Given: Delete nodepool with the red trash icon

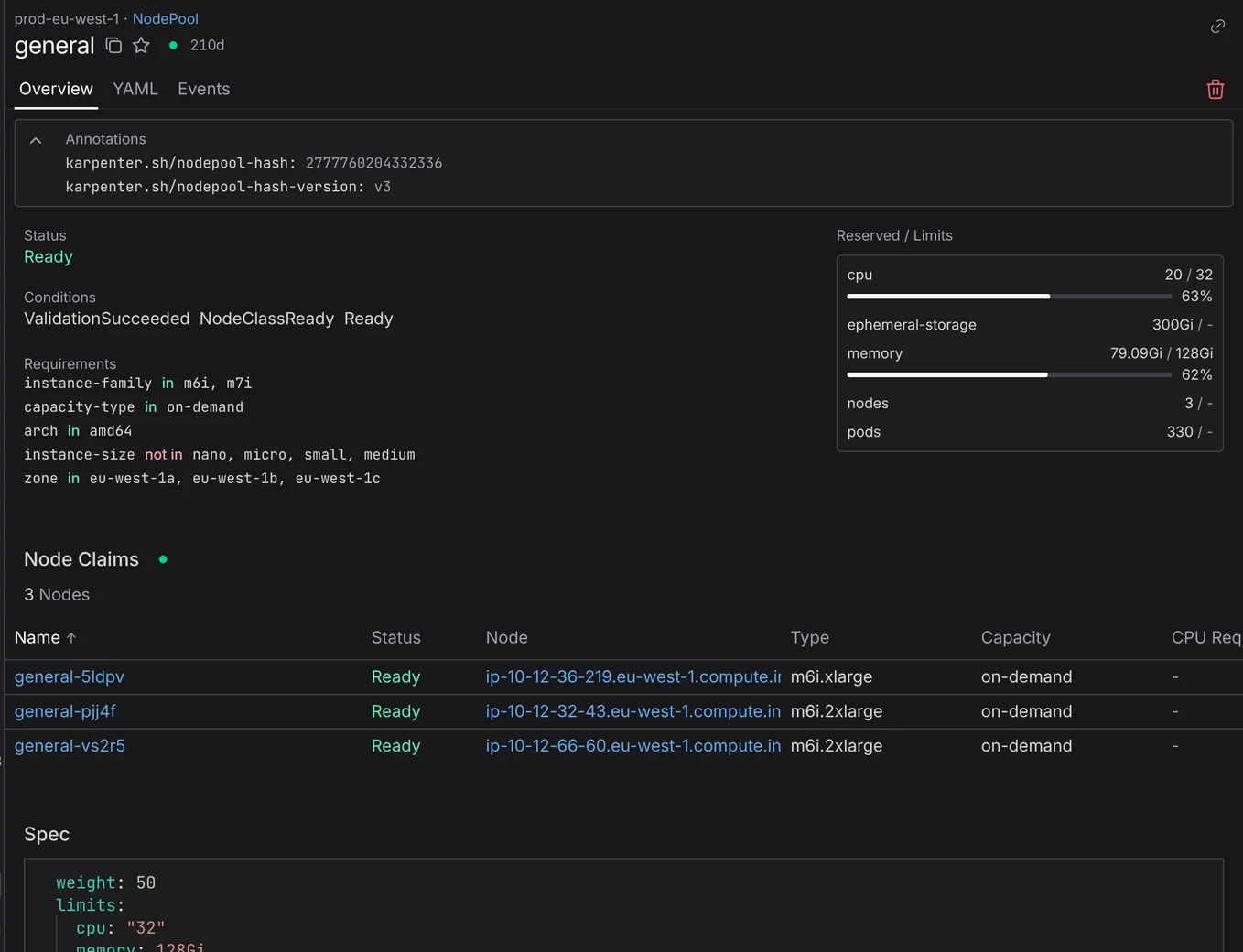Looking at the screenshot, I should 1216,89.
